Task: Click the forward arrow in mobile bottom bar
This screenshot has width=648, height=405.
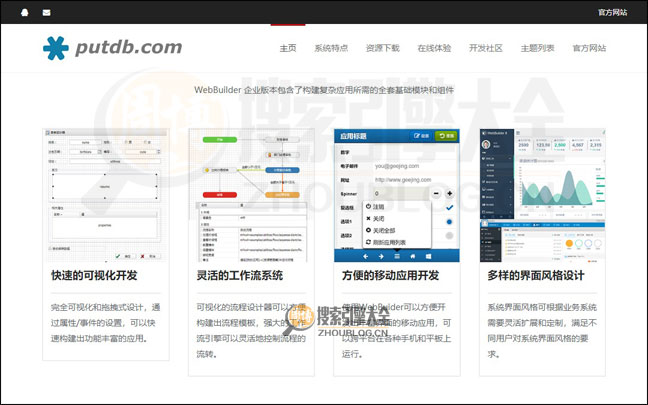Action: (381, 256)
